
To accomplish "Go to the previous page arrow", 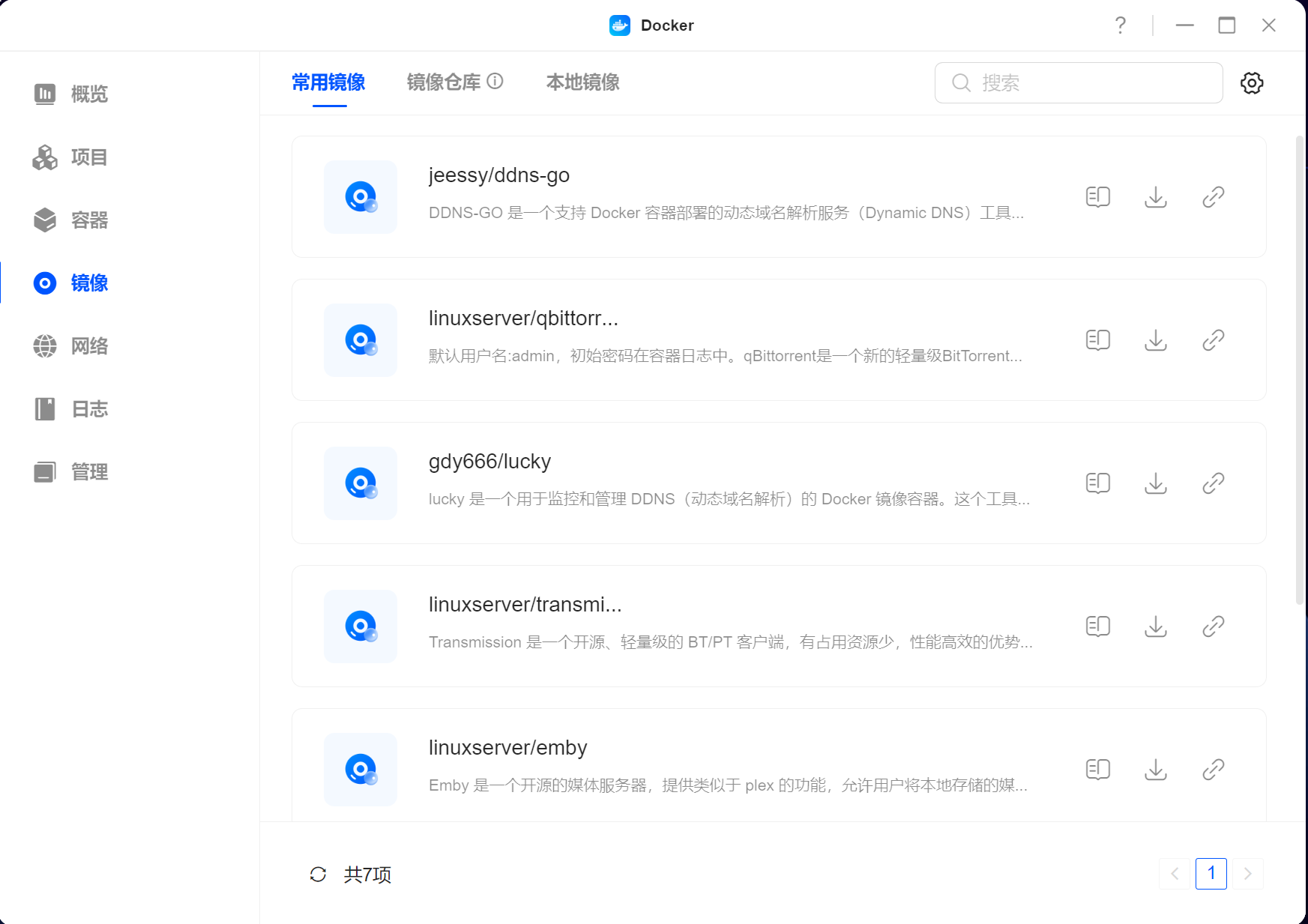I will [x=1175, y=874].
